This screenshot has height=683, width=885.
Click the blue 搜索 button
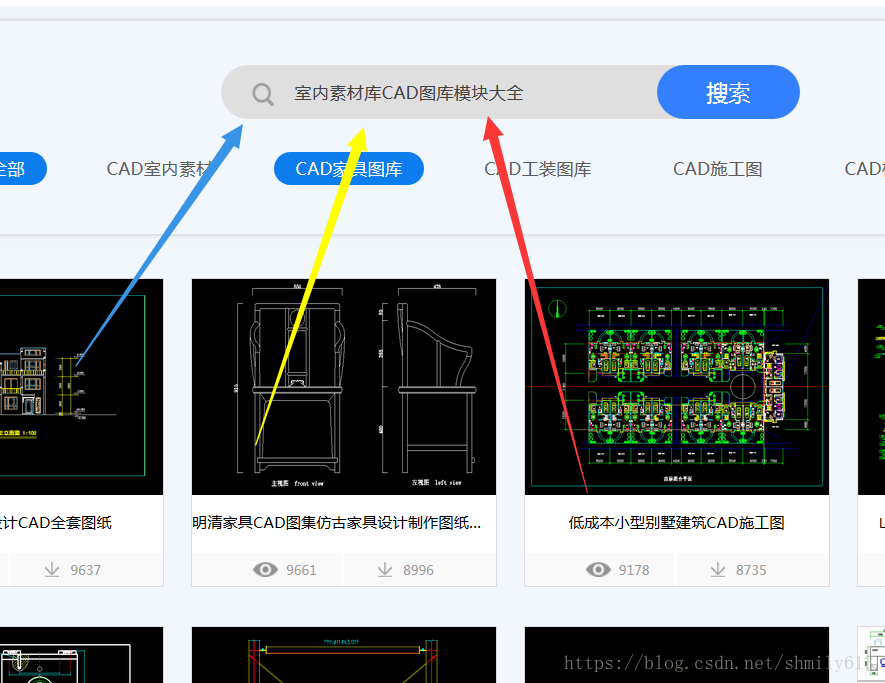[x=728, y=93]
